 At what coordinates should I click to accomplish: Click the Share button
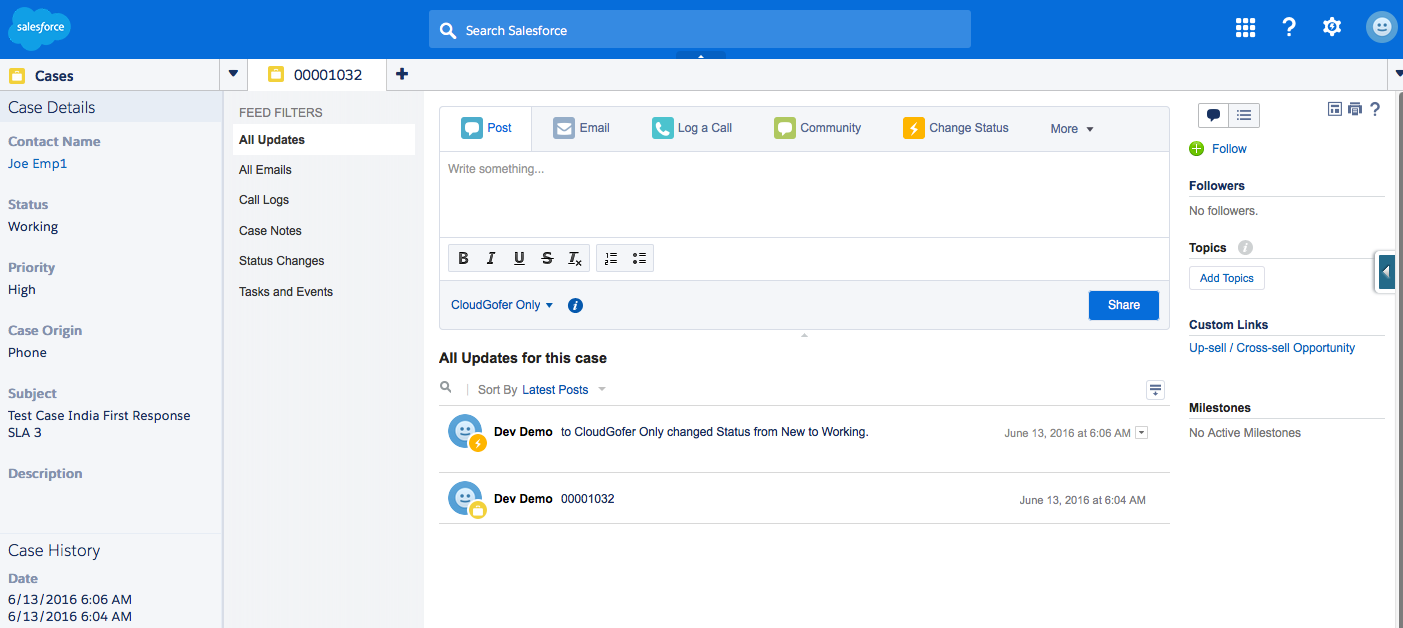click(1123, 305)
